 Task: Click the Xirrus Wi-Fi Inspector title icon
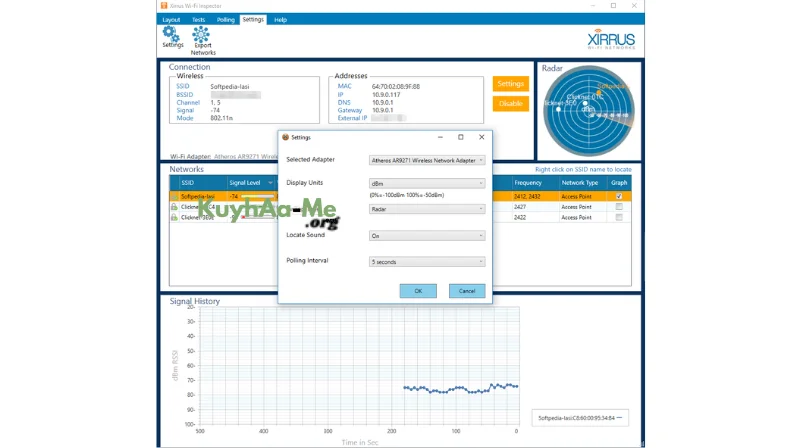(164, 6)
